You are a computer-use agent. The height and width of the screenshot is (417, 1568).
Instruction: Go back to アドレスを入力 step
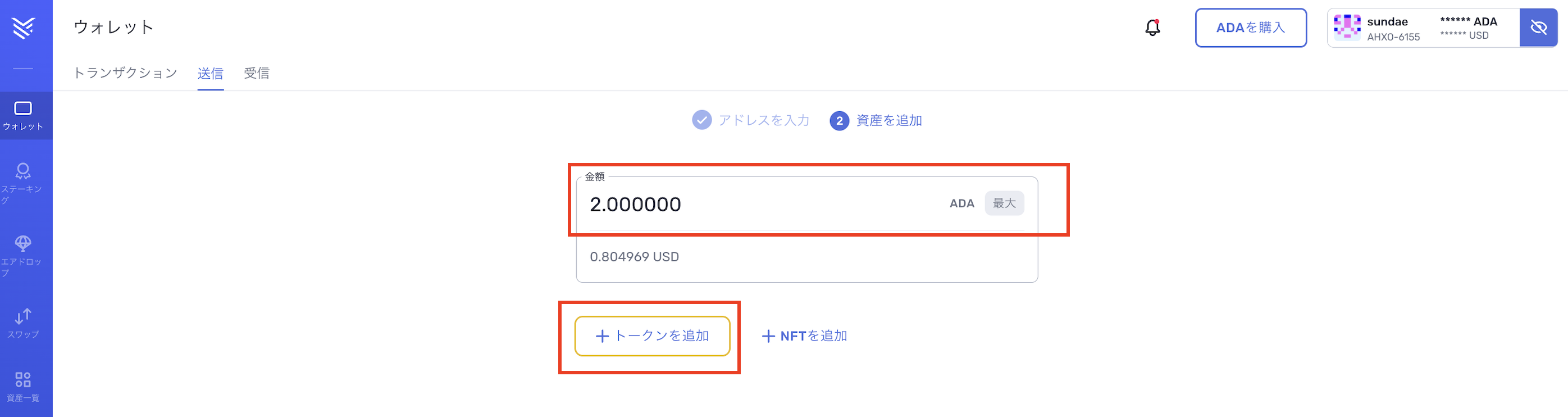(x=751, y=120)
